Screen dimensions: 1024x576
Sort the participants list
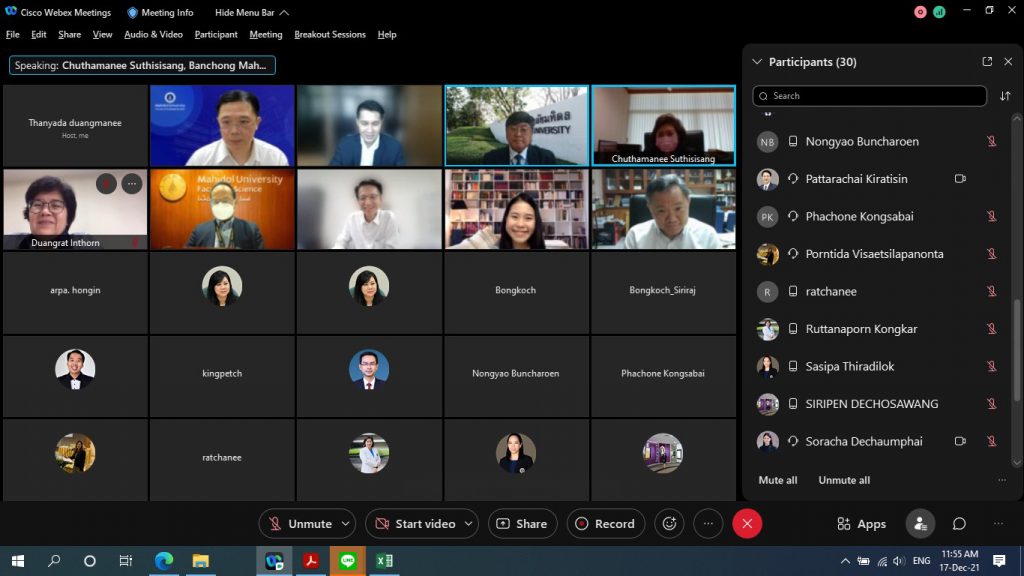[x=1005, y=96]
